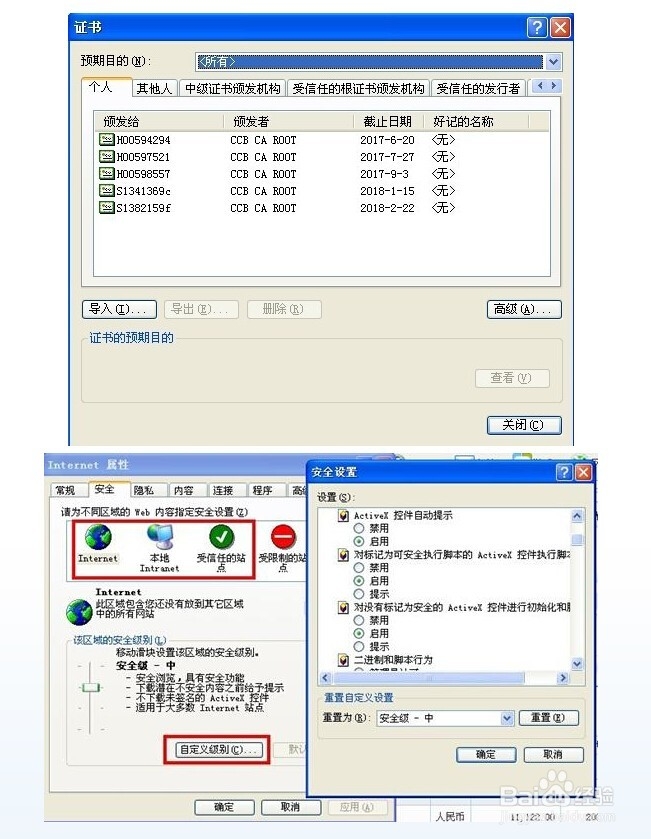The height and width of the screenshot is (839, 651).
Task: Click settings list scroll up arrow
Action: tap(577, 516)
